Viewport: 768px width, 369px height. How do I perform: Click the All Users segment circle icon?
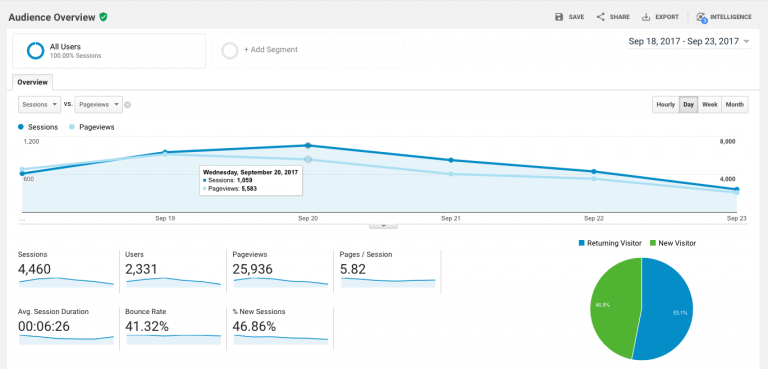coord(35,50)
